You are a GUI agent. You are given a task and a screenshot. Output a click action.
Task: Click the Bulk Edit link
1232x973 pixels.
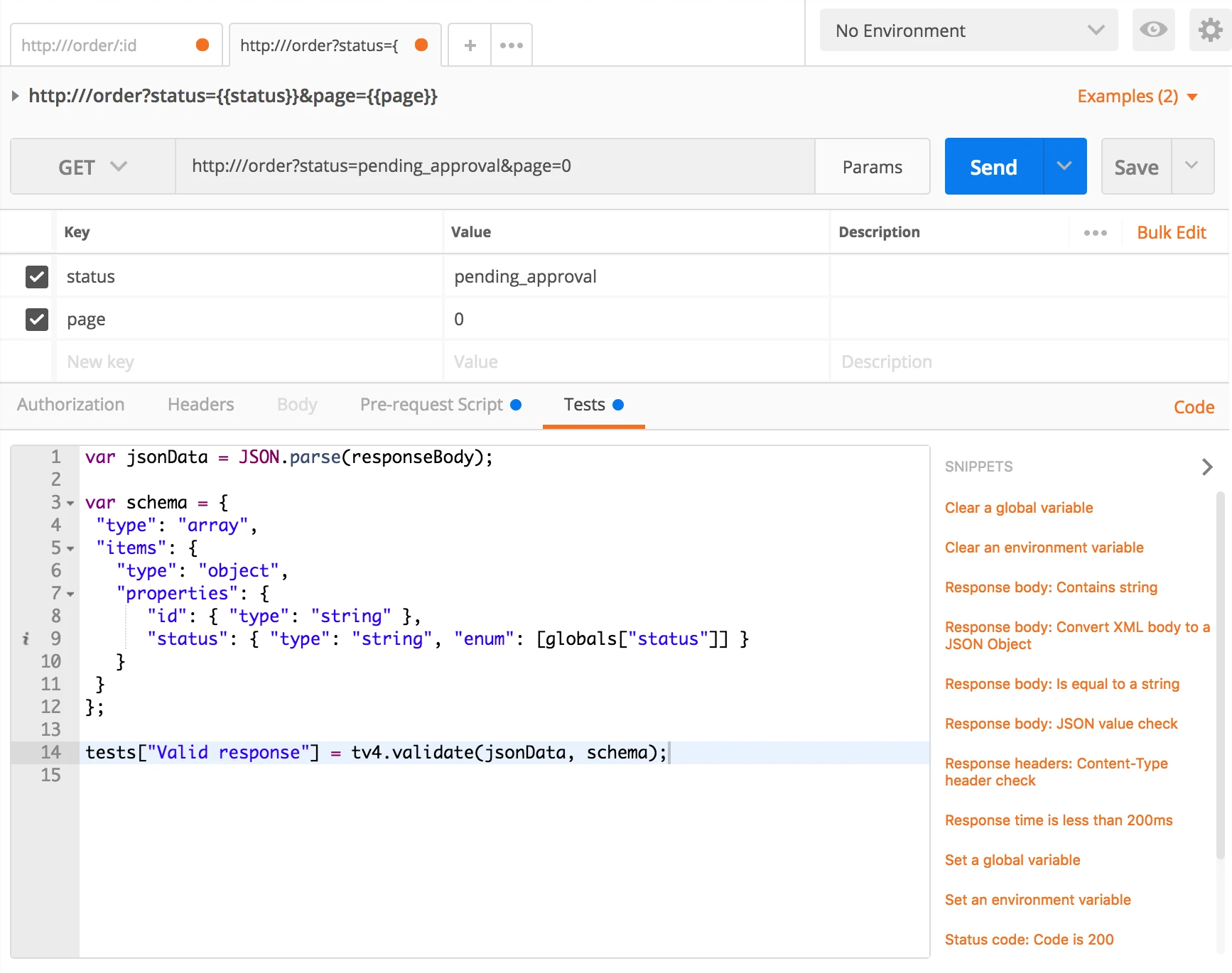click(x=1171, y=233)
